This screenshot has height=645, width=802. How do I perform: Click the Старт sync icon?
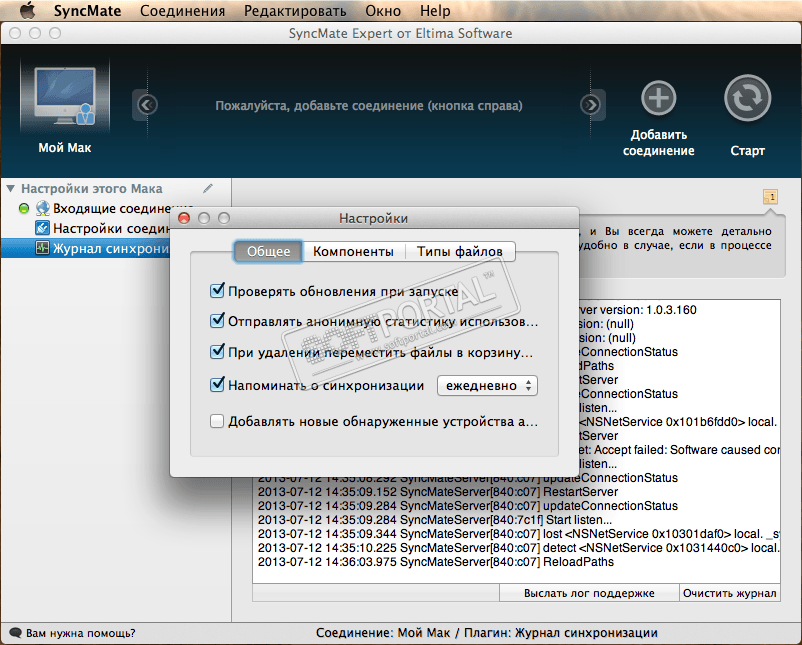tap(747, 98)
